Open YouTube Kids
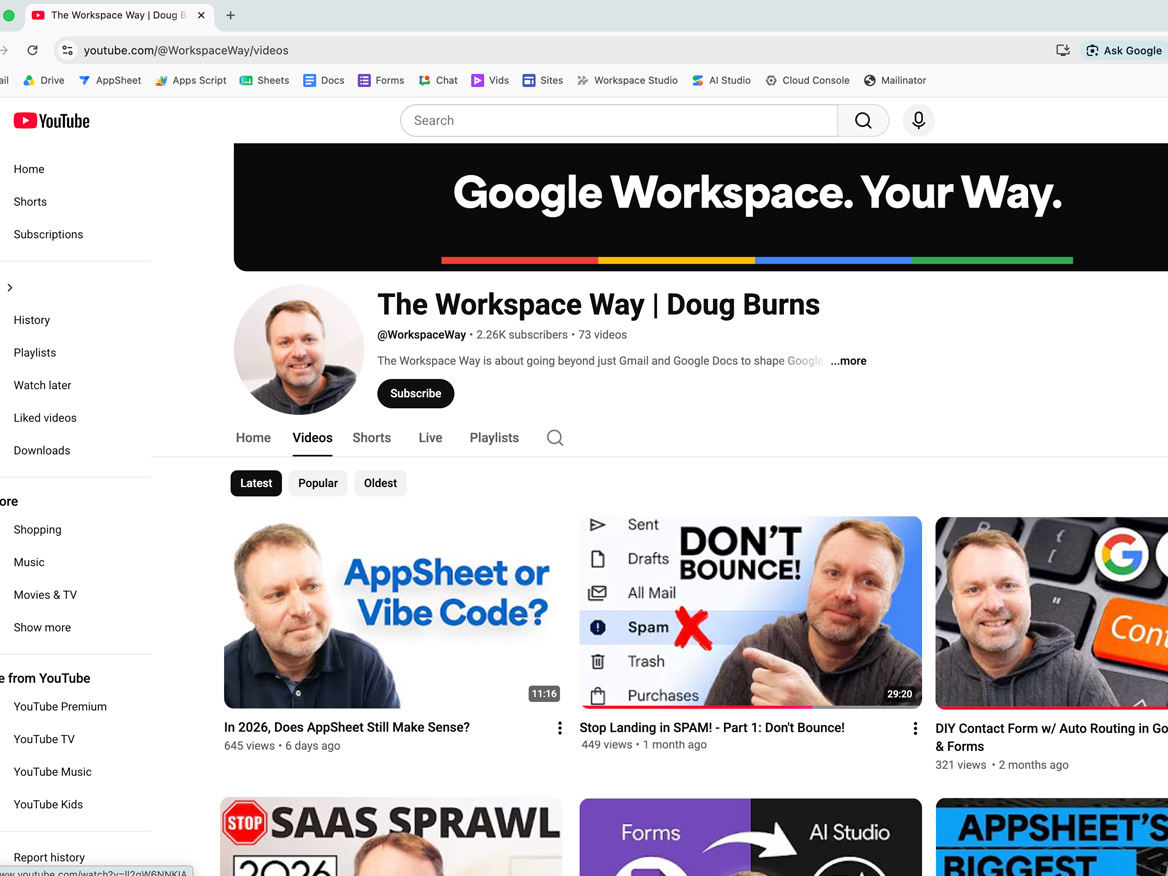This screenshot has width=1168, height=876. [48, 804]
